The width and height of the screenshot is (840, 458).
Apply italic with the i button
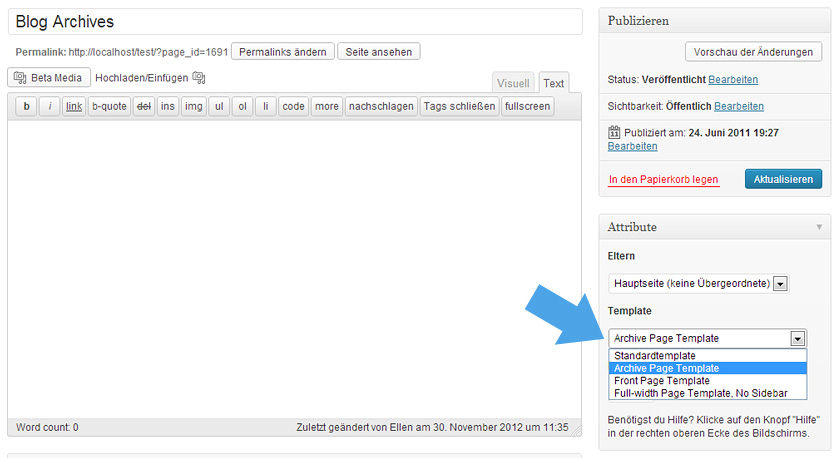pyautogui.click(x=49, y=106)
